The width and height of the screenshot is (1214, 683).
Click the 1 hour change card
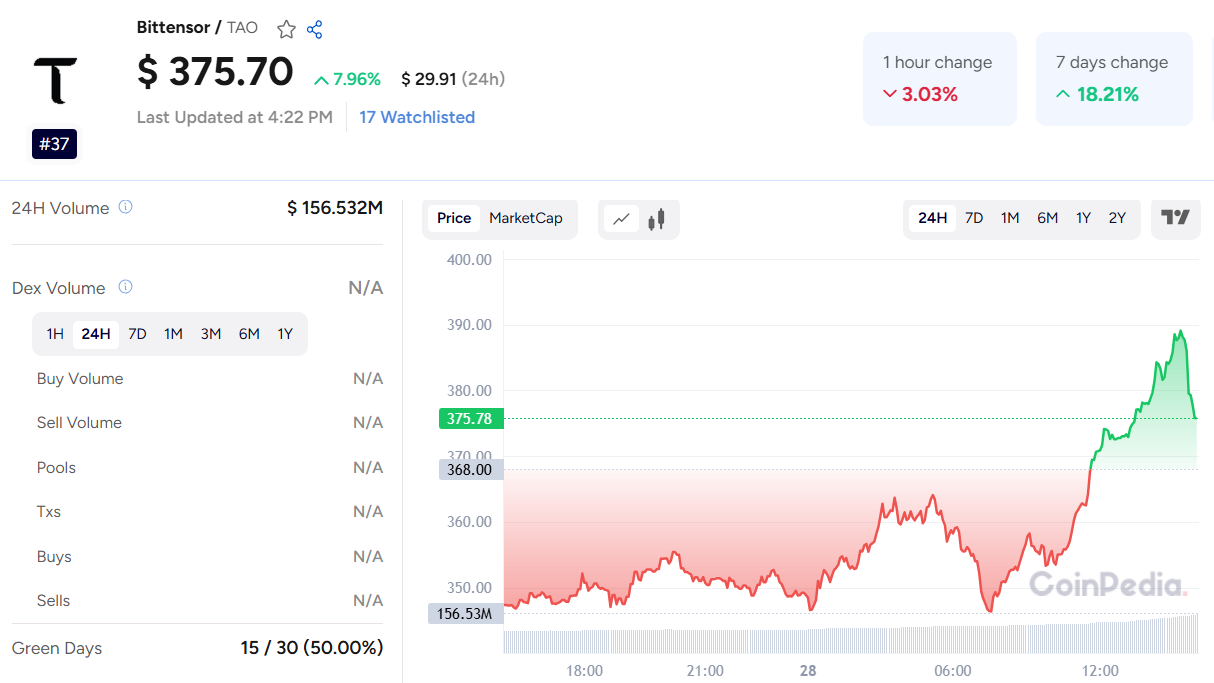pos(940,79)
